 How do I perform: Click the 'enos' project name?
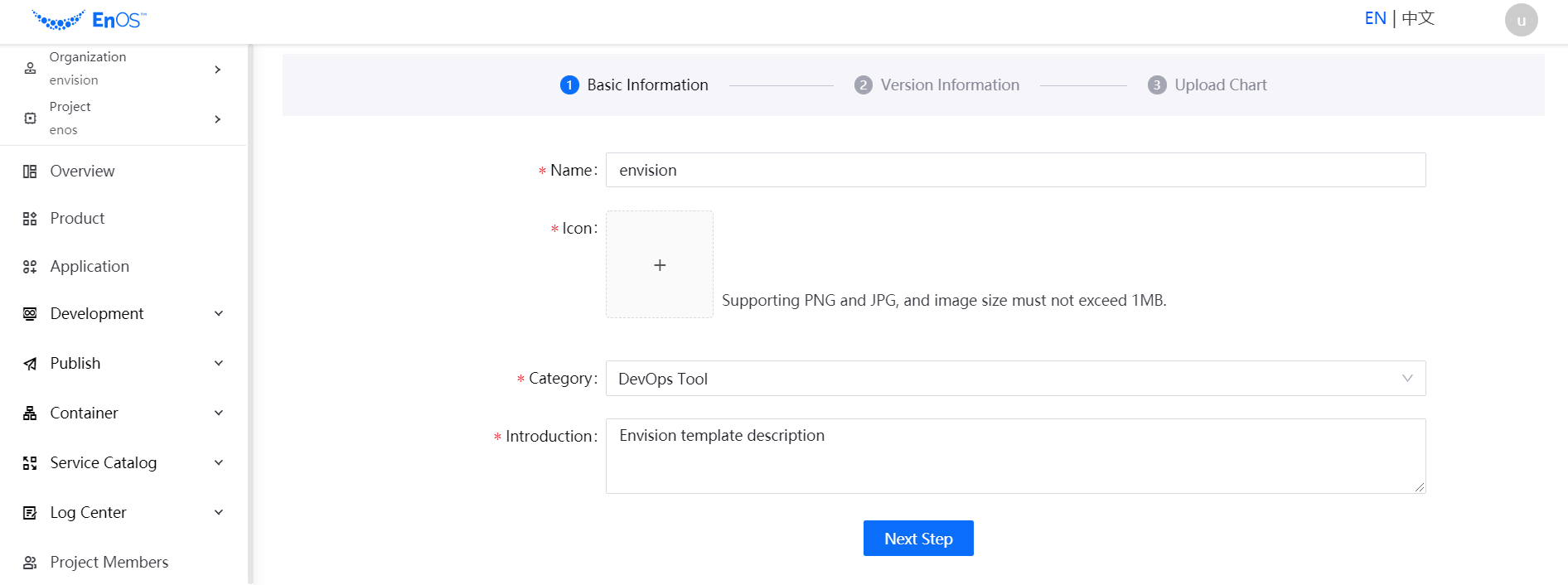[63, 130]
